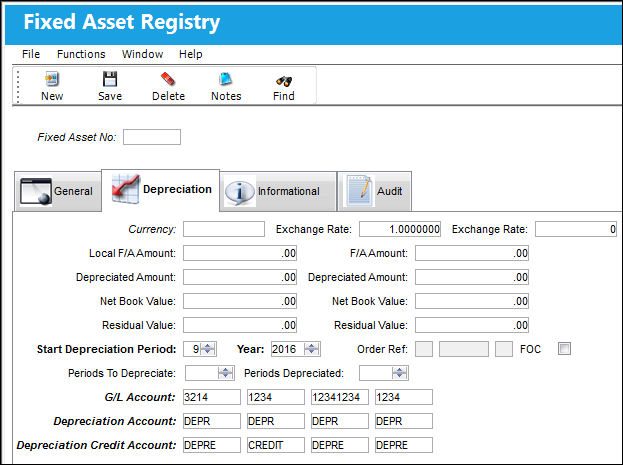Click the Currency input field
The image size is (623, 465).
(224, 229)
